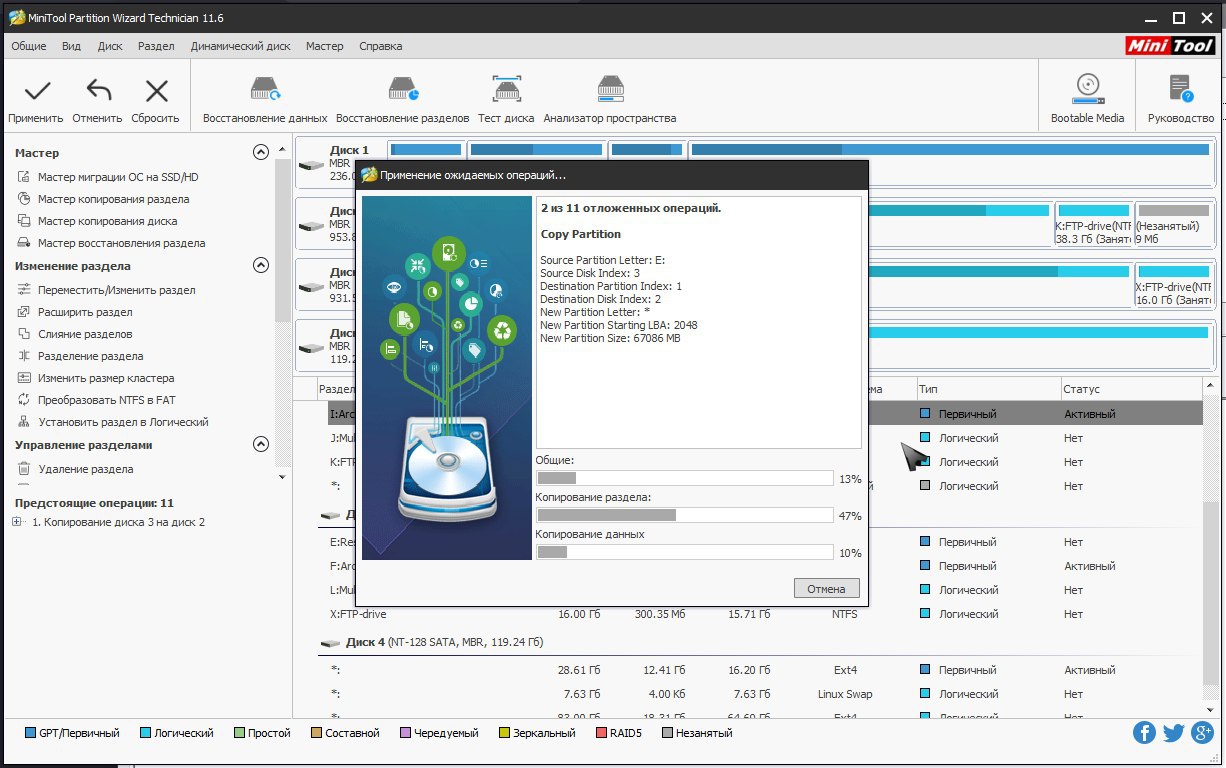The height and width of the screenshot is (768, 1226).
Task: Open the Twitter icon link
Action: pos(1173,733)
